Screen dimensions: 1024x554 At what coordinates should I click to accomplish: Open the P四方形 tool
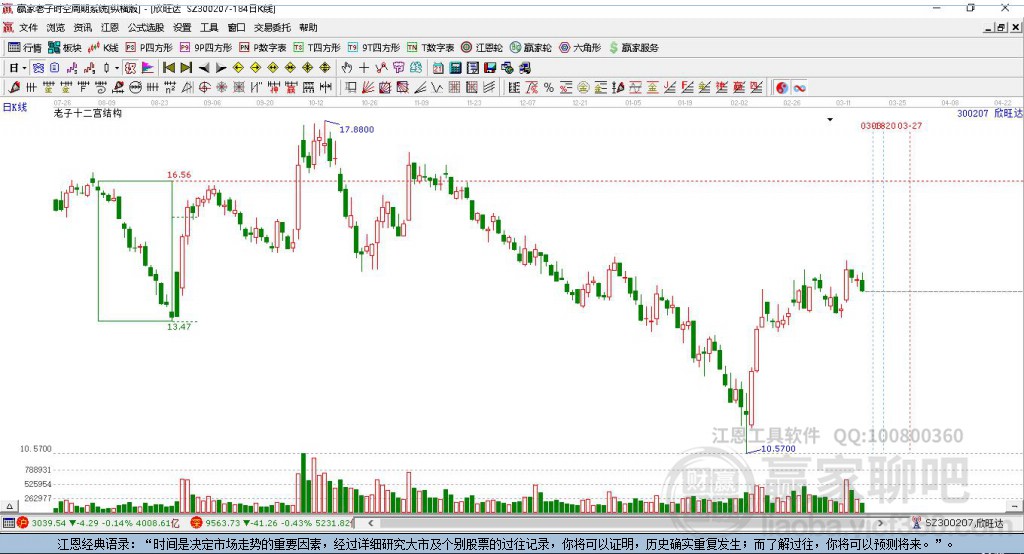tap(149, 48)
